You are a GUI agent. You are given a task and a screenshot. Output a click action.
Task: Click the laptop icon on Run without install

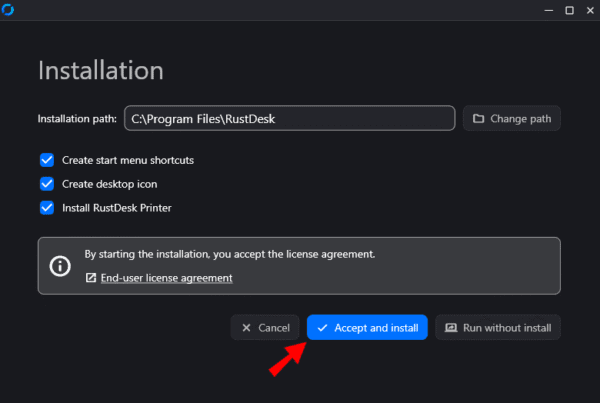click(x=451, y=328)
